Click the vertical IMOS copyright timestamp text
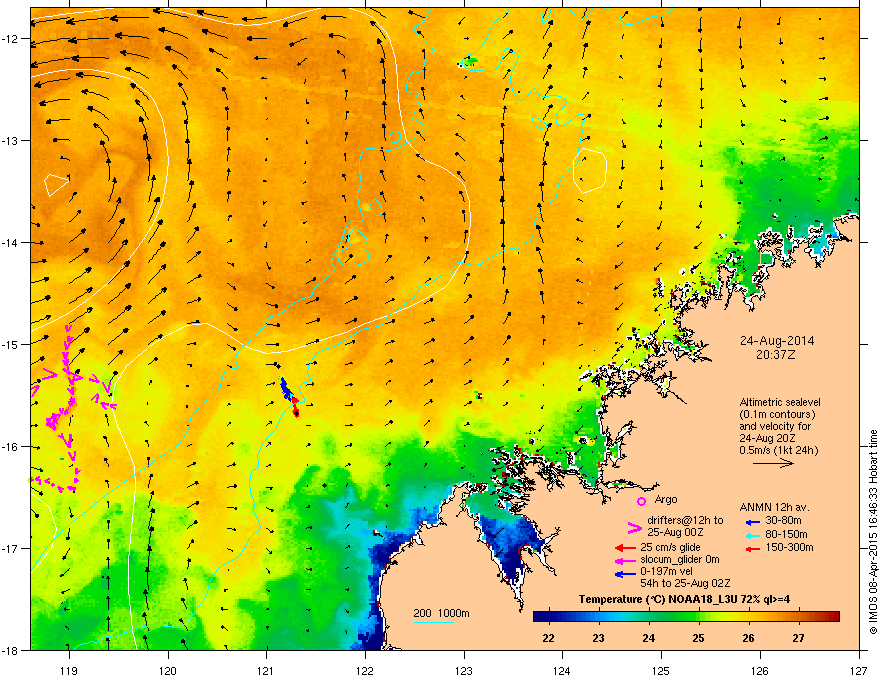The width and height of the screenshot is (880, 680). 873,532
